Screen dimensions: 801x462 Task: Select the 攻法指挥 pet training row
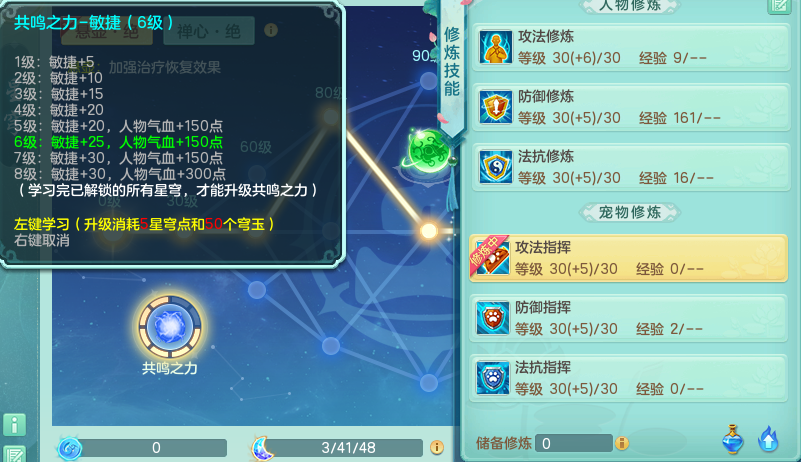pyautogui.click(x=628, y=258)
